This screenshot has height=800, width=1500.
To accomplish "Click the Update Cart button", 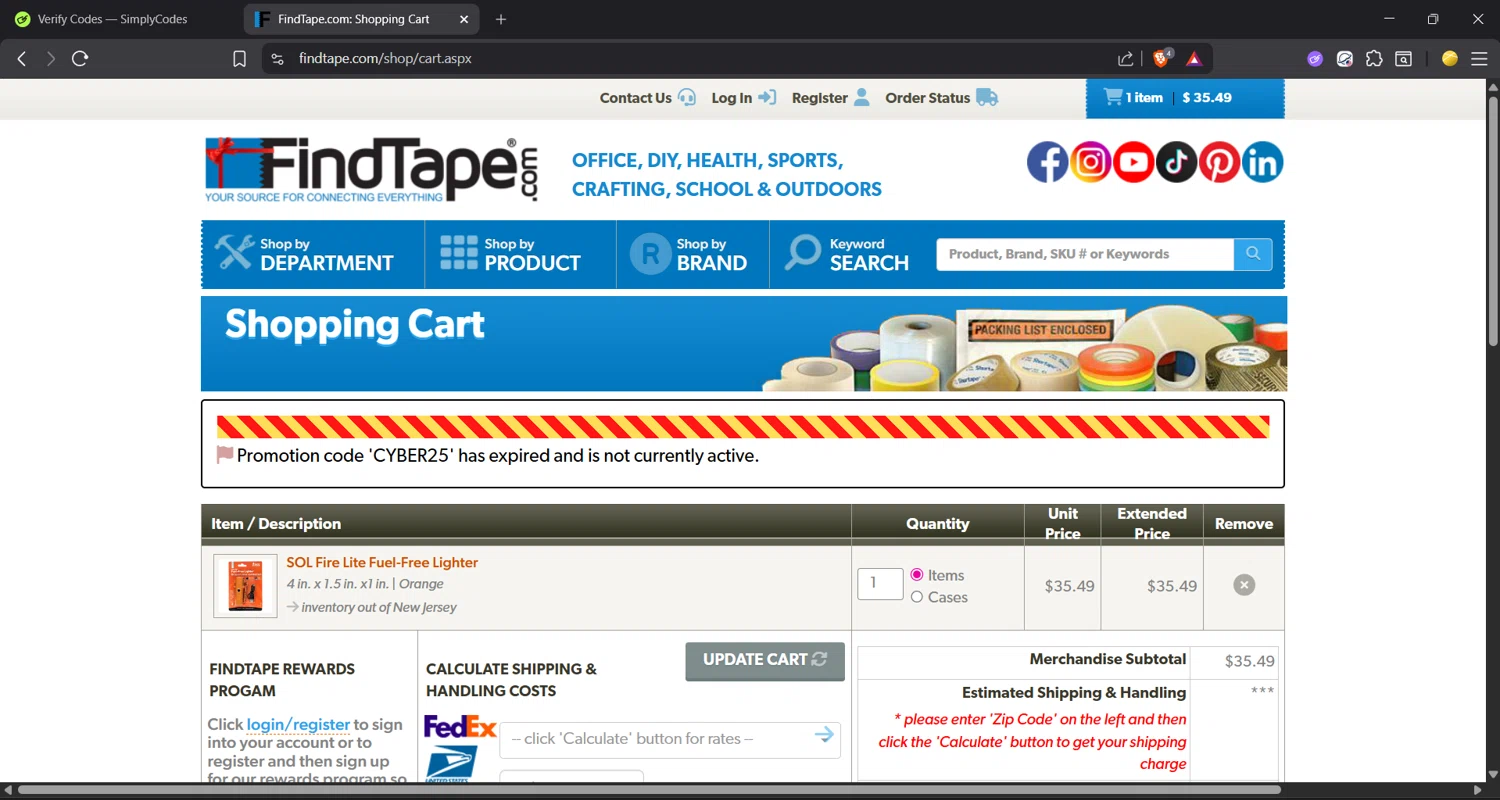I will 765,661.
